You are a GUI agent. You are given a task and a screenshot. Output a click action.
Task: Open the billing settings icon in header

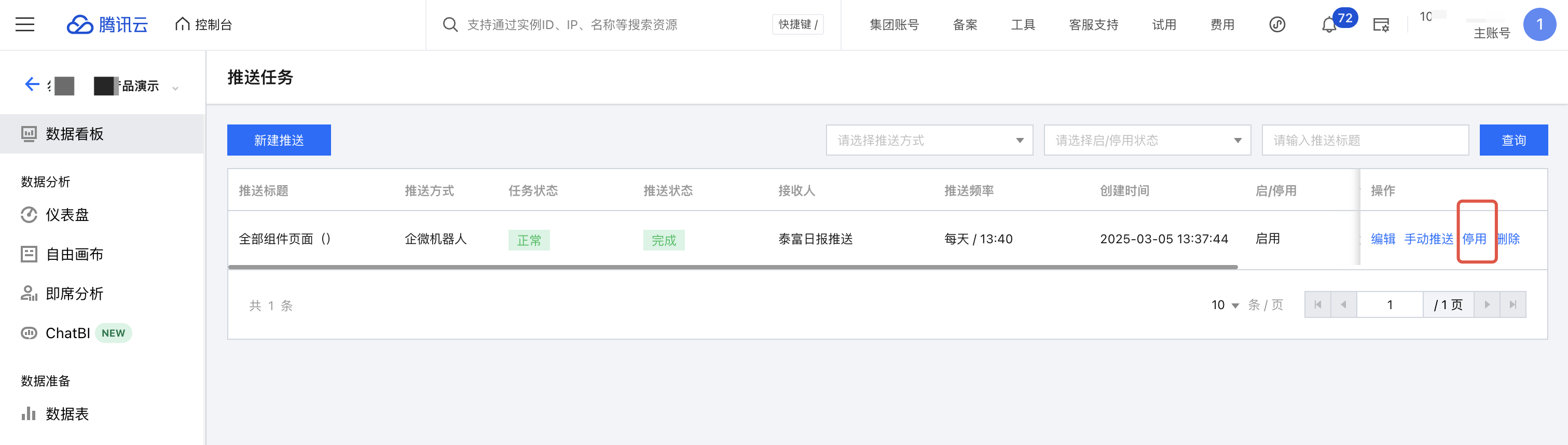tap(1381, 25)
